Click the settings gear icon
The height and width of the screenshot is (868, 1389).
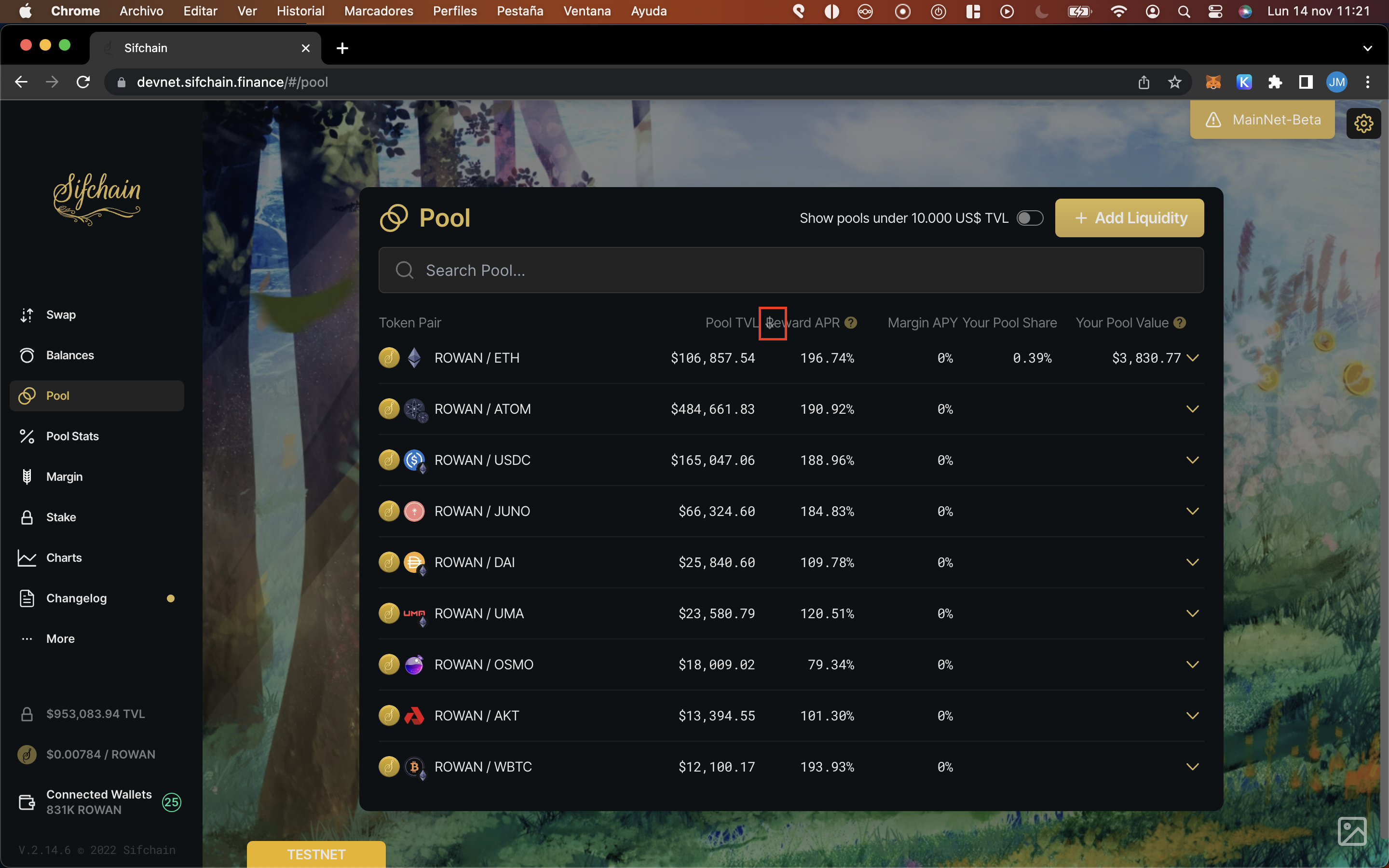click(x=1363, y=123)
